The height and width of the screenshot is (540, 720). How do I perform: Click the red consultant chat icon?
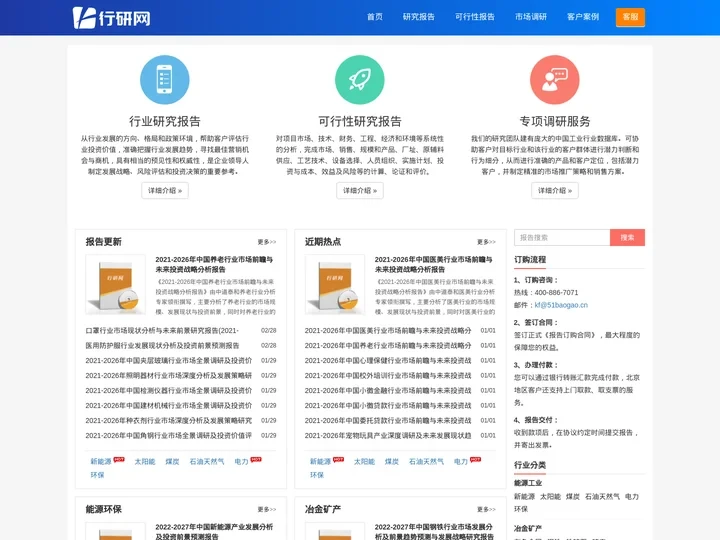[x=555, y=80]
